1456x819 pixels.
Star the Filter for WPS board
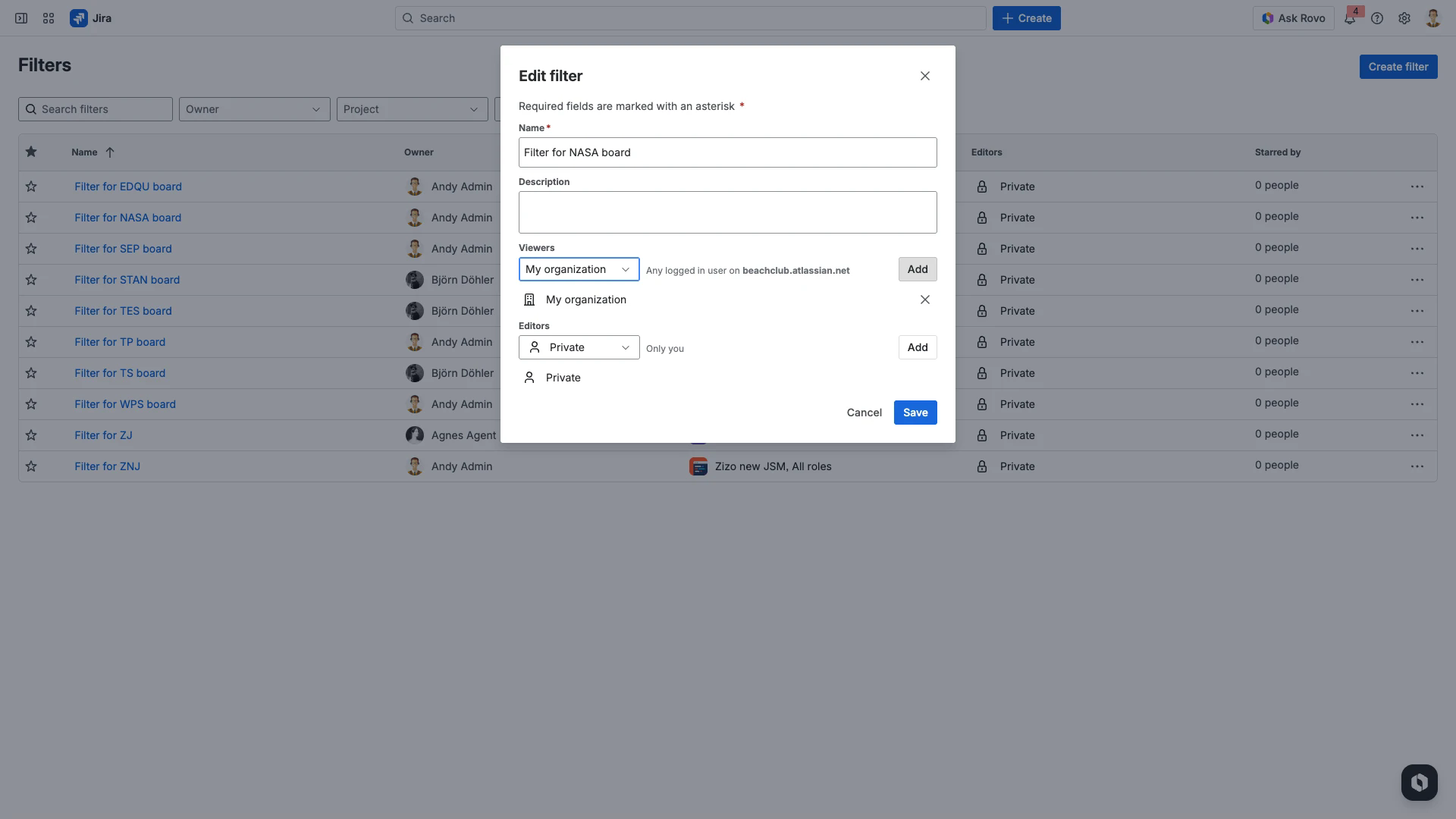(x=31, y=404)
